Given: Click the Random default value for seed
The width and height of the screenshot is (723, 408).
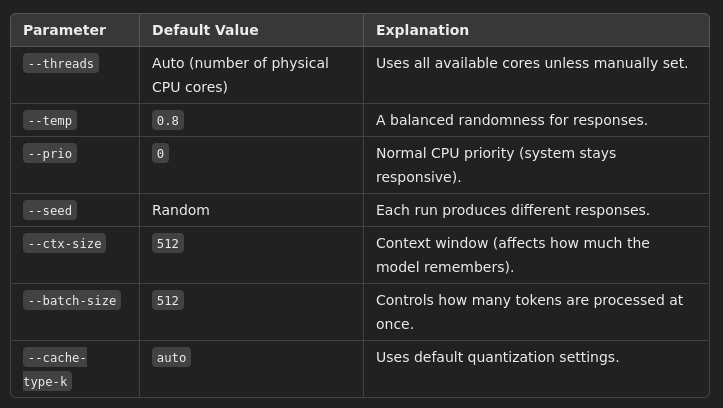Looking at the screenshot, I should (x=181, y=210).
